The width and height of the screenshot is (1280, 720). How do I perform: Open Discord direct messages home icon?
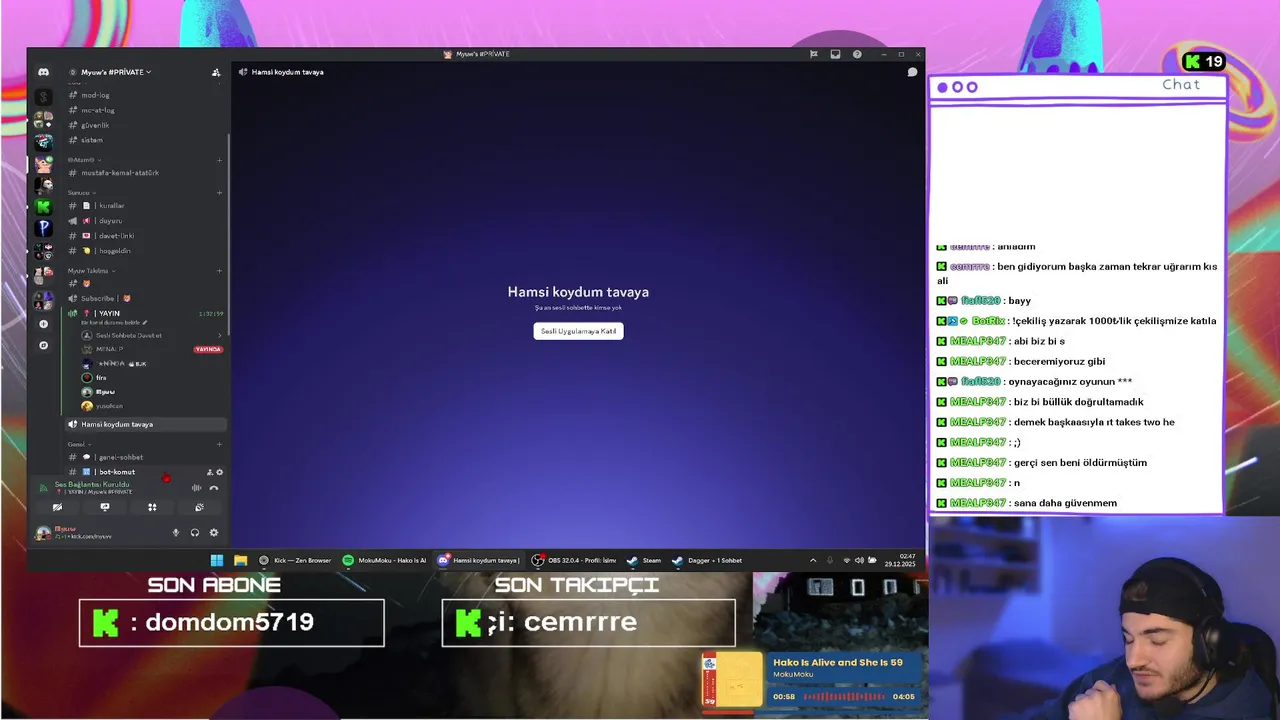pos(43,72)
